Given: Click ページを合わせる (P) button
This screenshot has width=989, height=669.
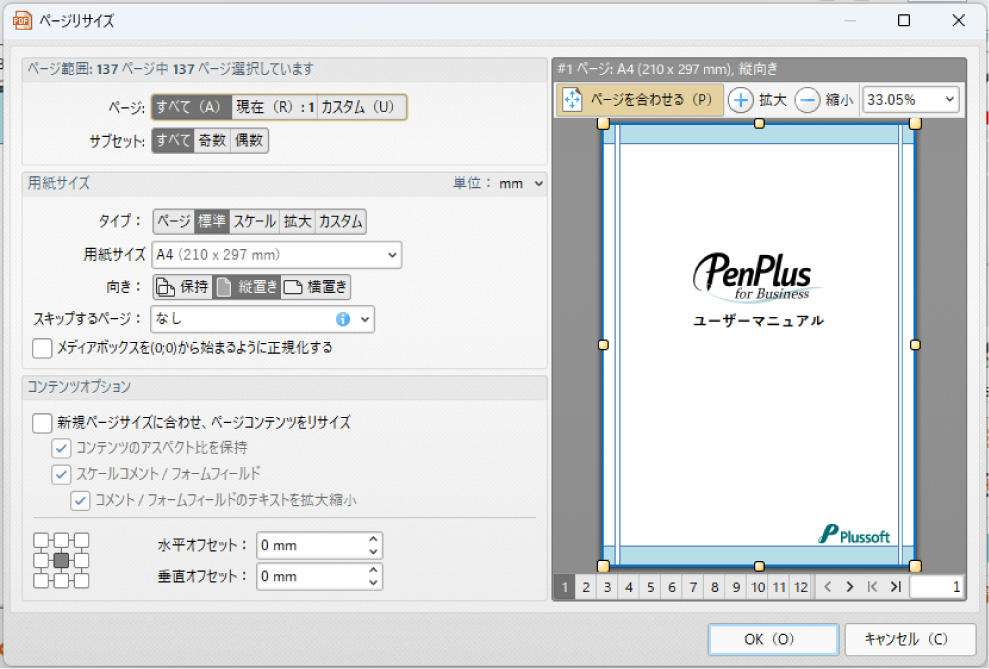Looking at the screenshot, I should (640, 100).
